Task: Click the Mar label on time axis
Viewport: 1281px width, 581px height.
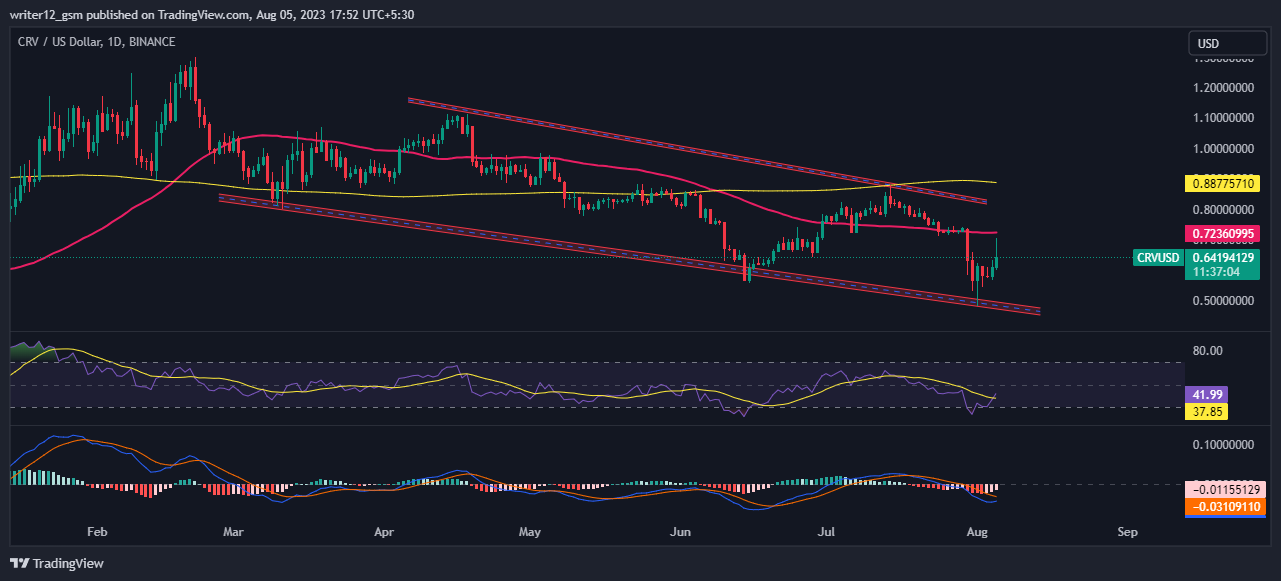Action: (x=234, y=532)
